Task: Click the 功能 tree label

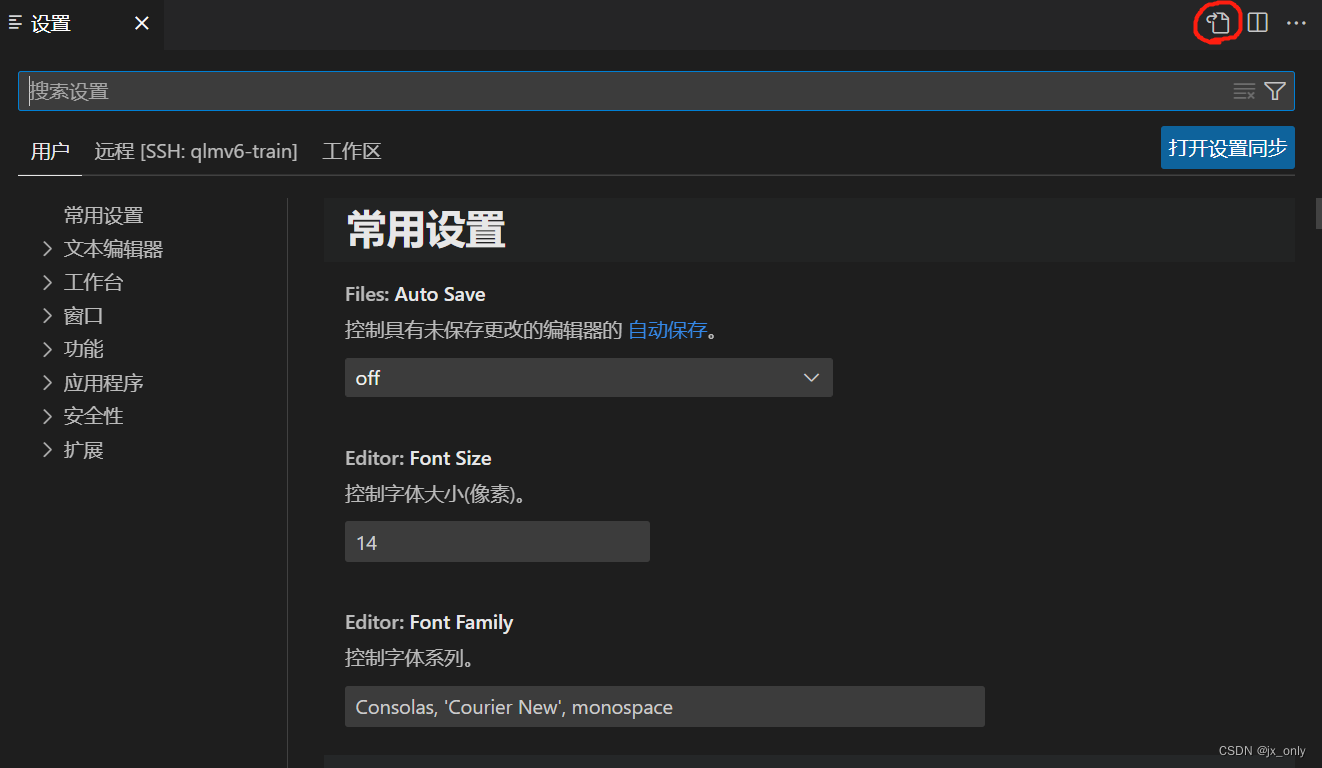Action: pyautogui.click(x=84, y=349)
